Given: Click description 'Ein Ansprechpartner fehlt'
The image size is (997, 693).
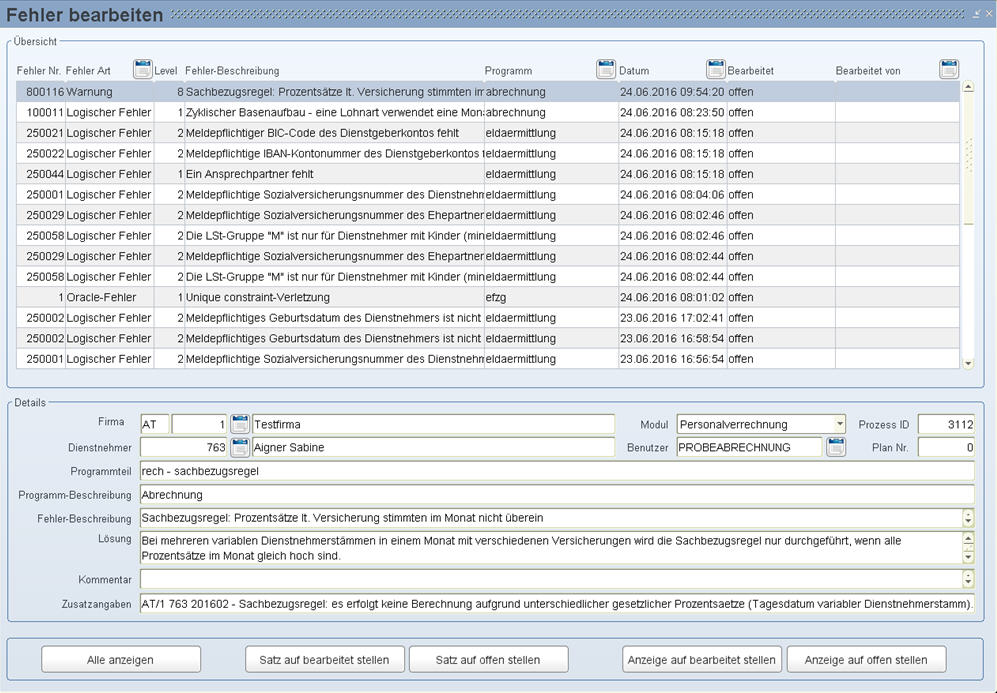Looking at the screenshot, I should [x=334, y=174].
